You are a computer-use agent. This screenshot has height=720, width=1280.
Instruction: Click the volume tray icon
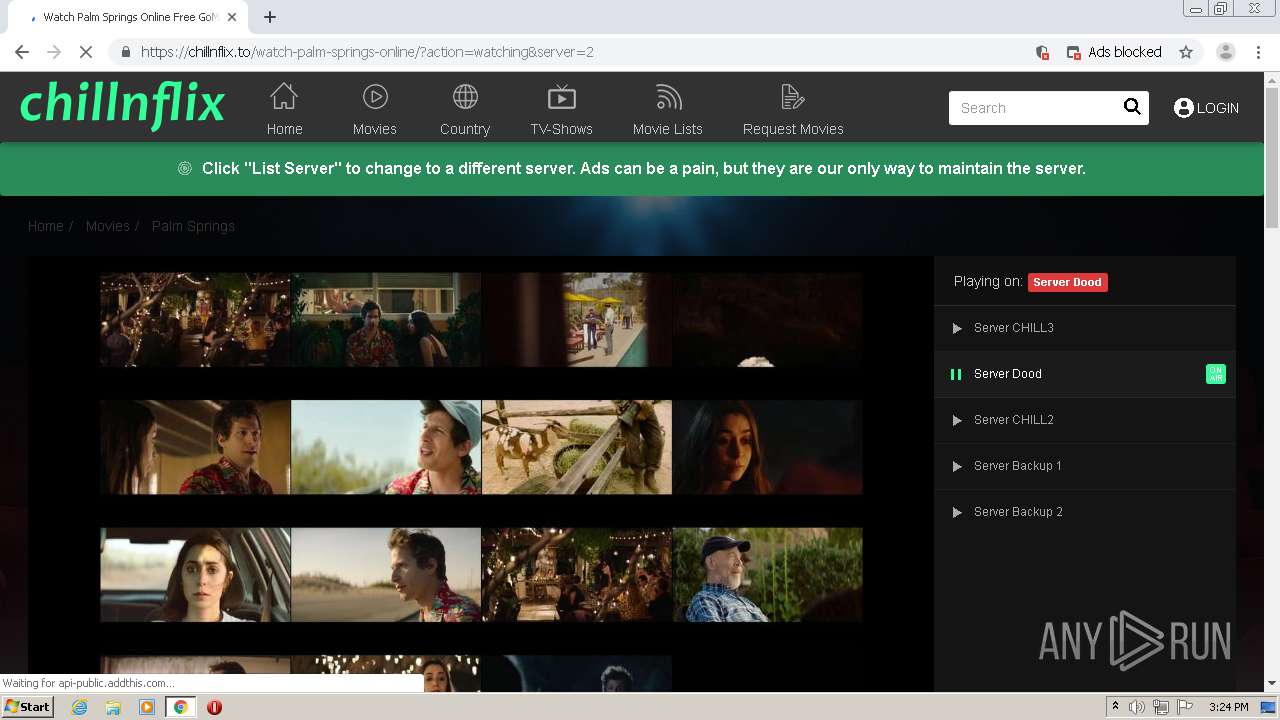coord(1137,707)
